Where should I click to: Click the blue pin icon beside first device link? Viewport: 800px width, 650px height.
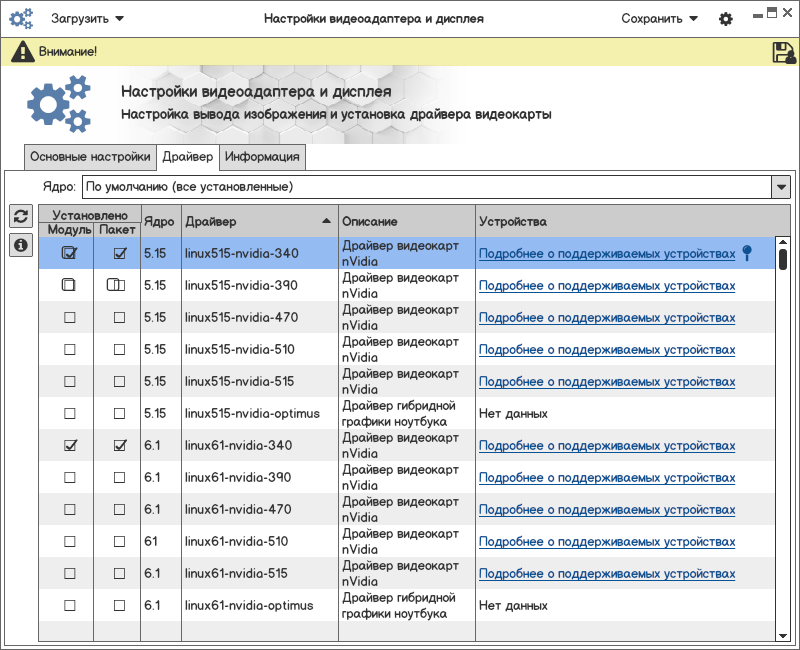746,254
